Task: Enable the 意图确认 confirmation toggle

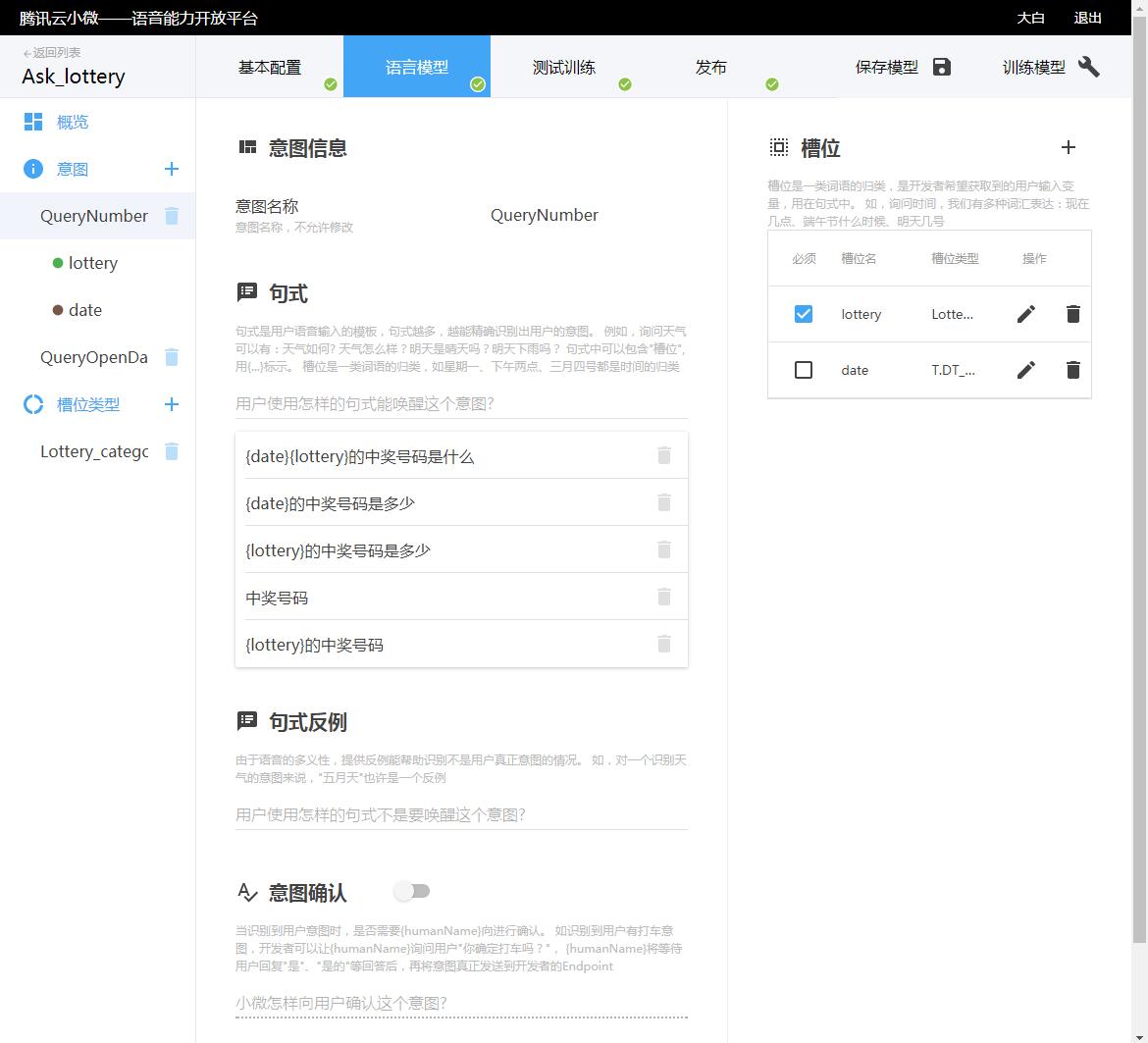Action: coord(412,890)
